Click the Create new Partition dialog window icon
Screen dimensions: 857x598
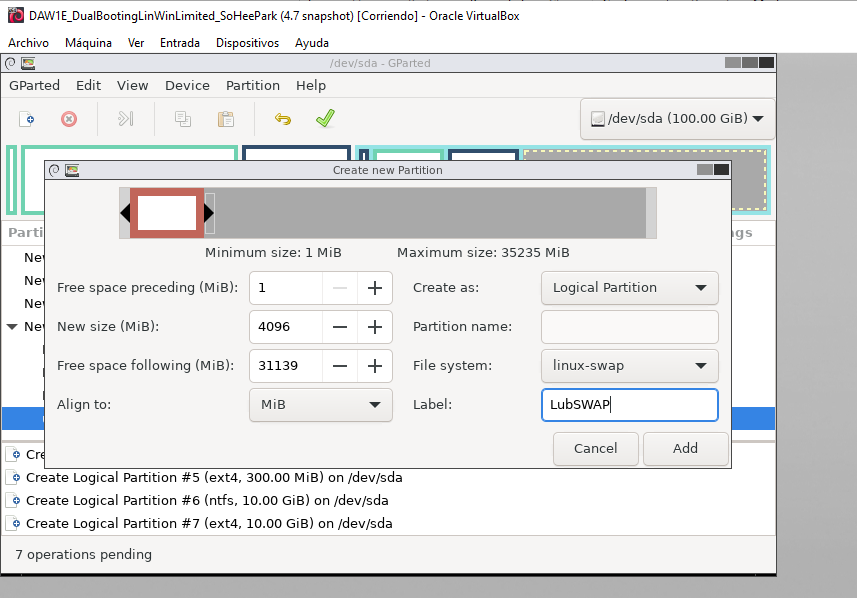coord(54,171)
